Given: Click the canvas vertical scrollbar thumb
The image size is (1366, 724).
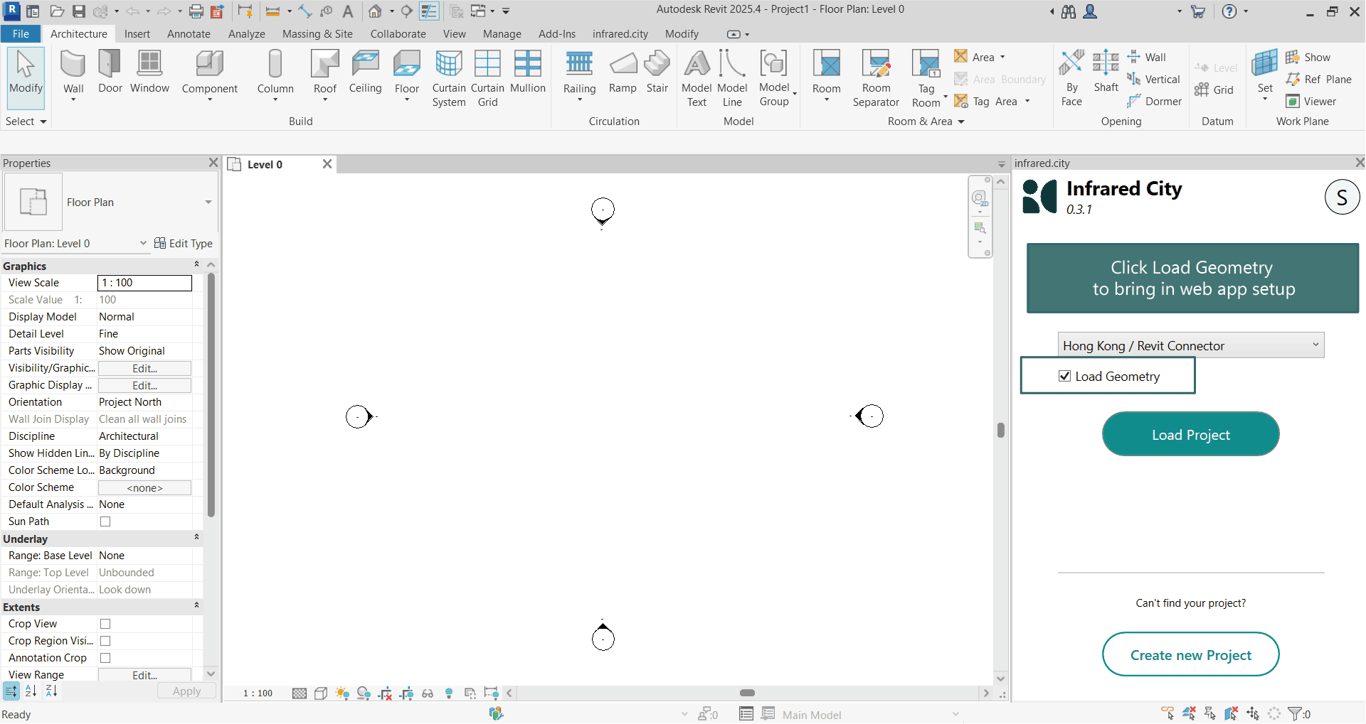Looking at the screenshot, I should pos(1001,430).
